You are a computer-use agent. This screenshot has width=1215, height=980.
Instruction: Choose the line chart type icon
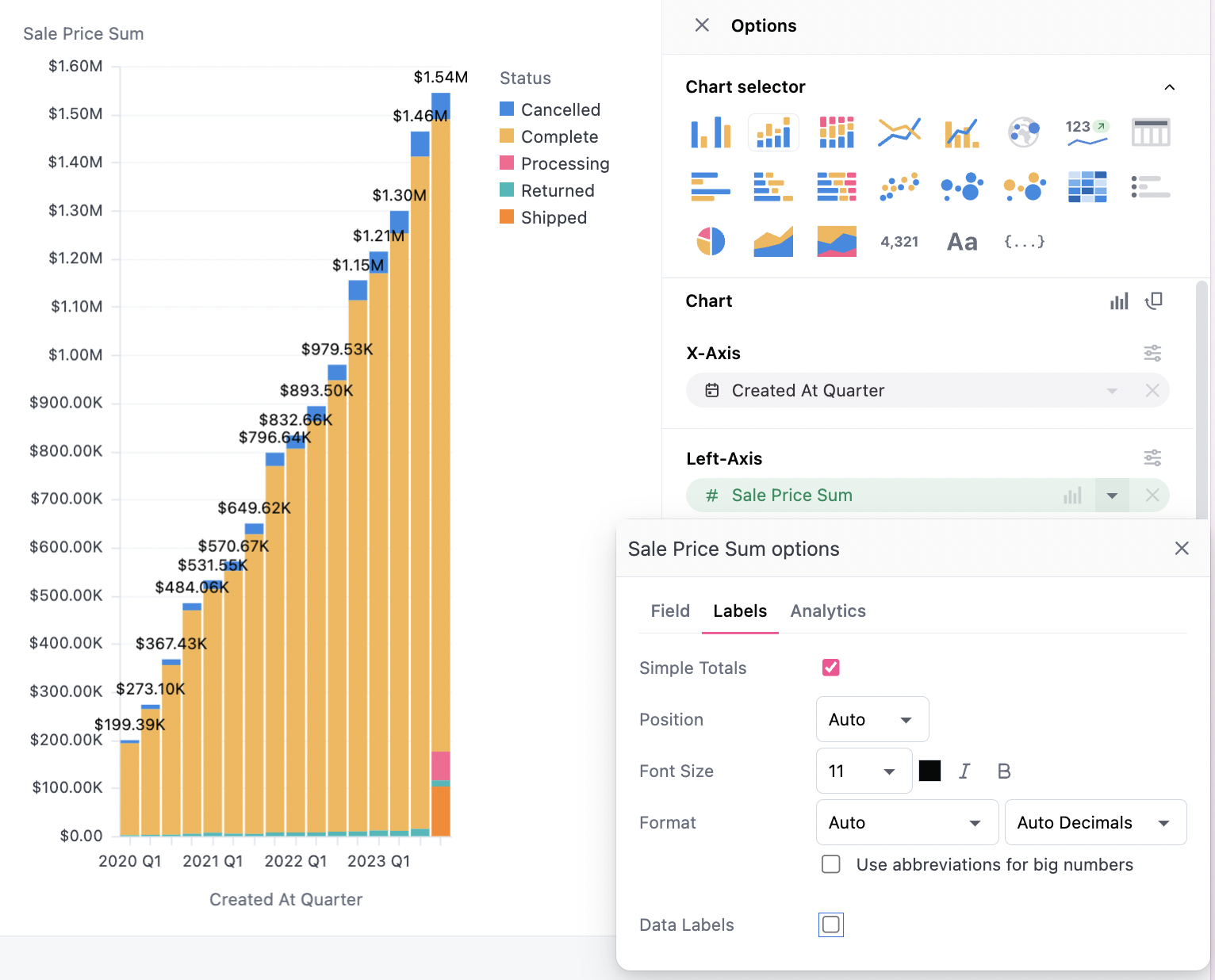point(899,132)
